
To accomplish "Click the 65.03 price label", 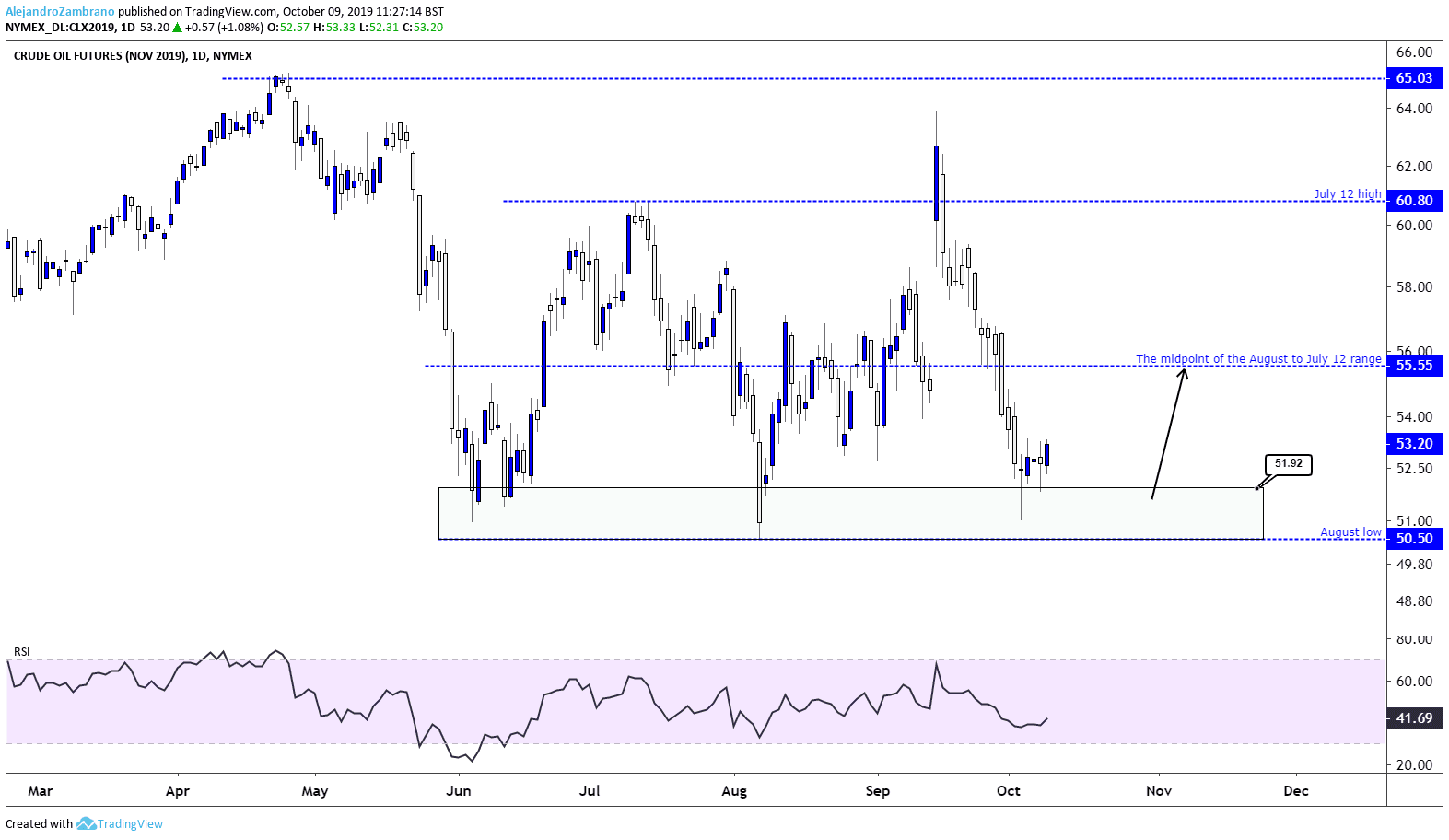I will click(1414, 78).
